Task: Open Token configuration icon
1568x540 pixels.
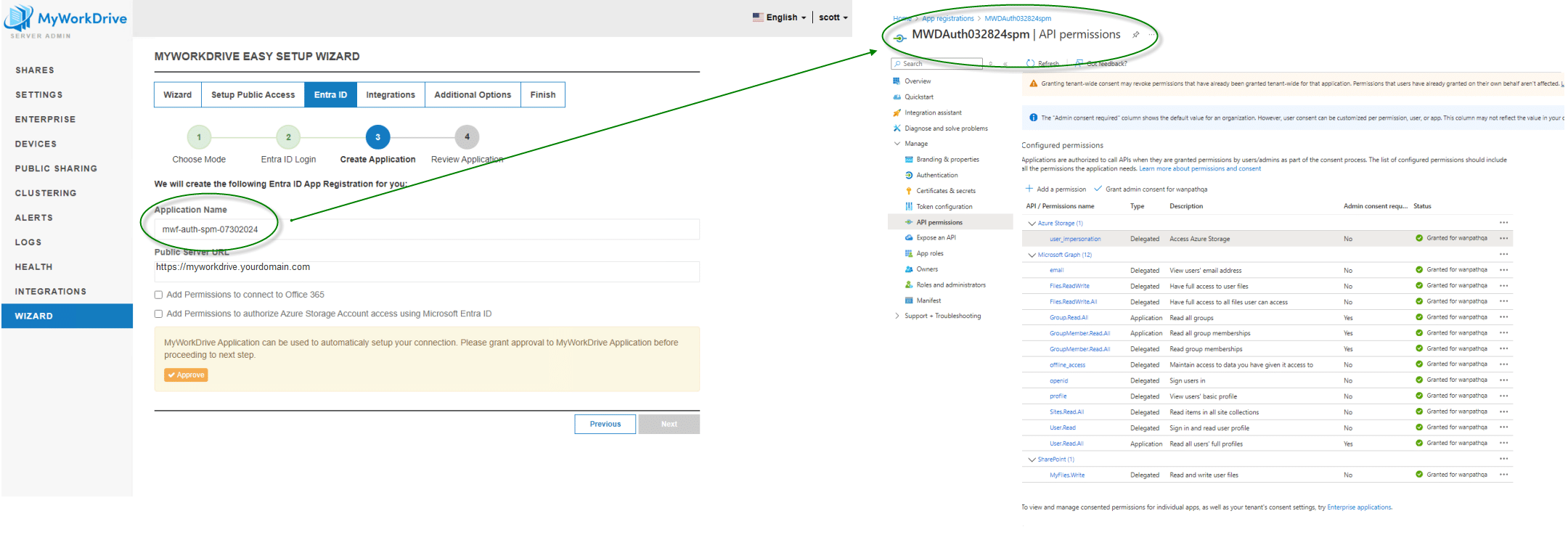Action: 909,207
